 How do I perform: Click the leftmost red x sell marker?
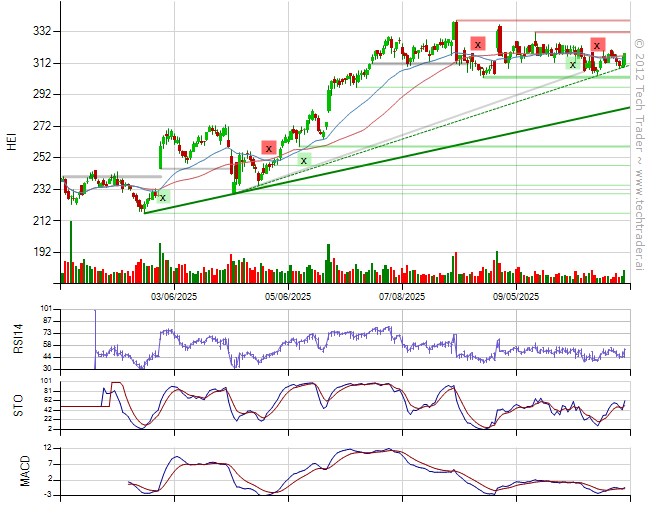[268, 147]
